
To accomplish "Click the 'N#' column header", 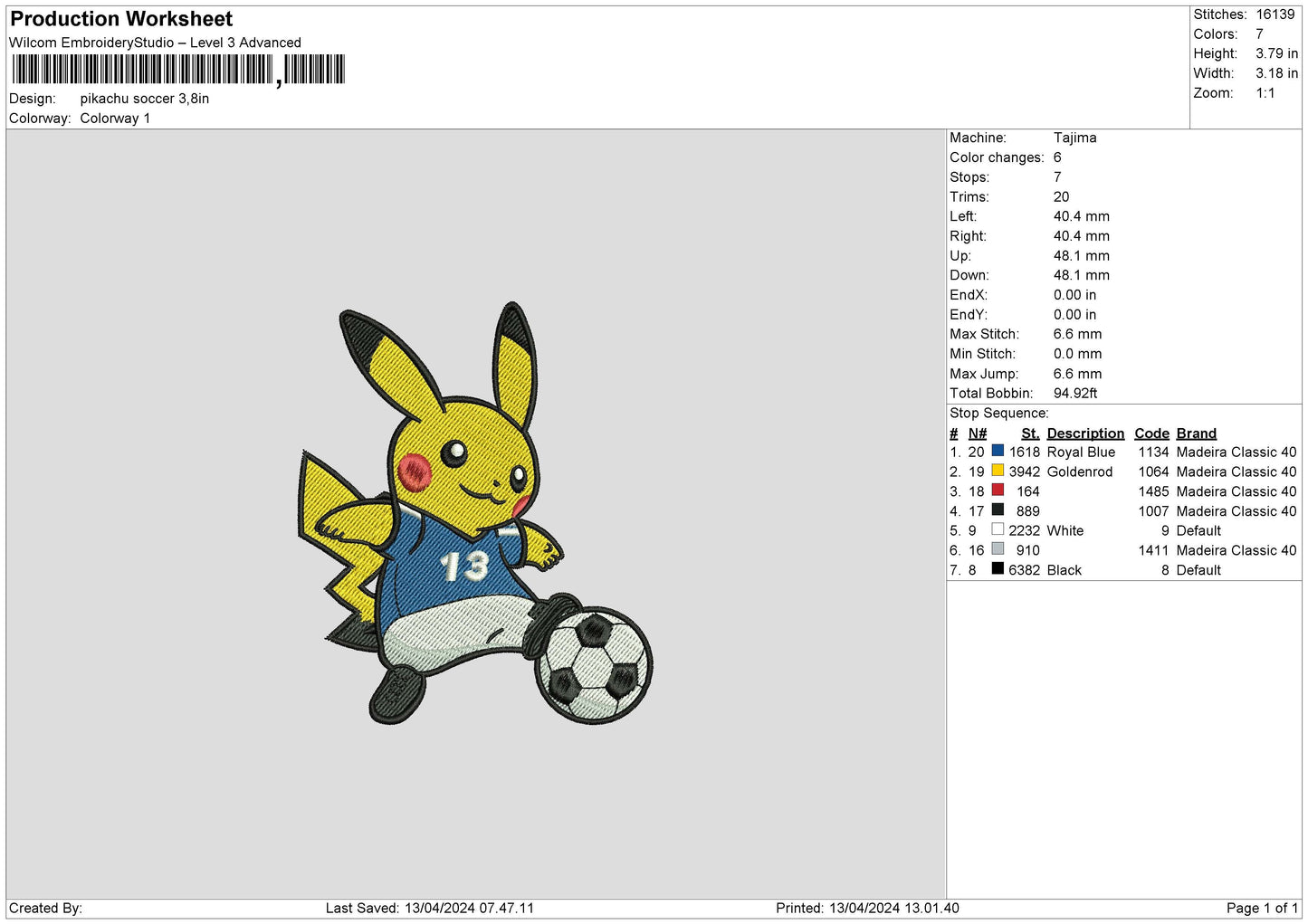I will pos(978,433).
